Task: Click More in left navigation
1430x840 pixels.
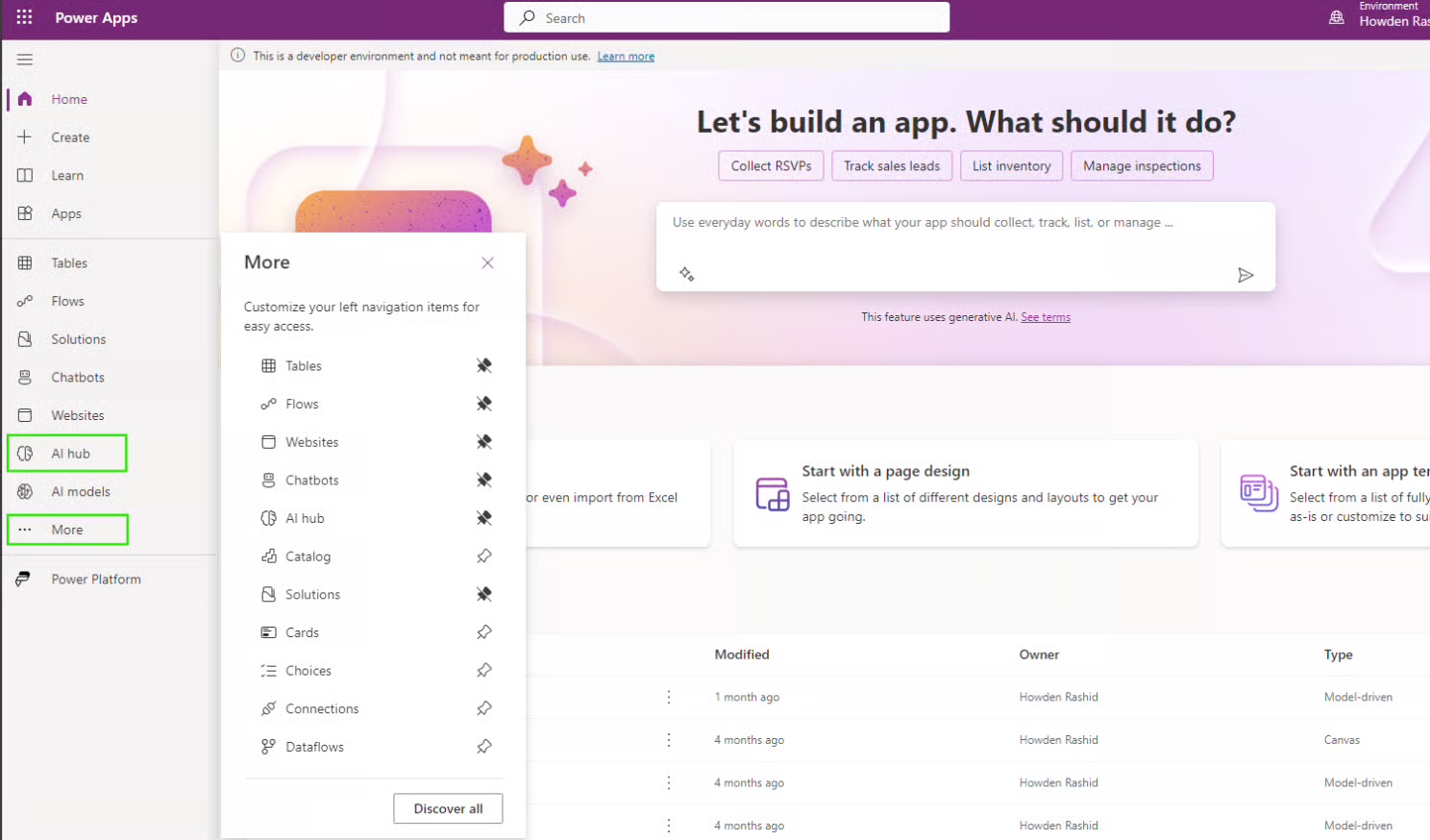Action: point(67,530)
